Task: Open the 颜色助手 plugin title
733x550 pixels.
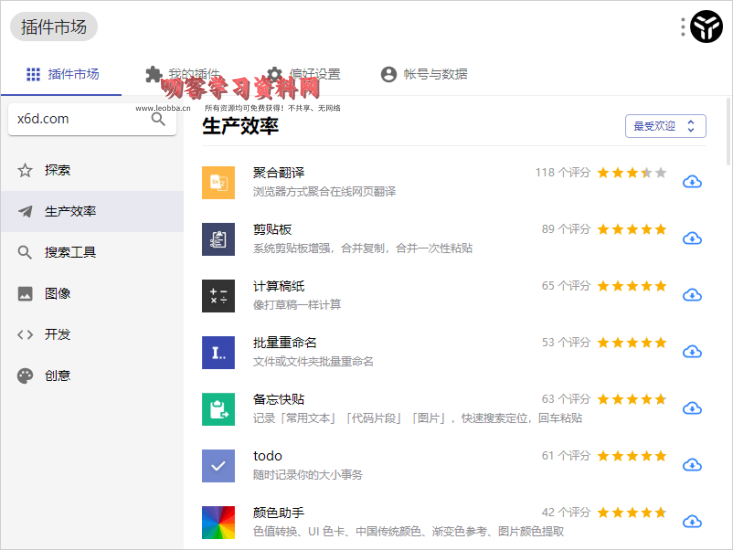Action: [279, 513]
